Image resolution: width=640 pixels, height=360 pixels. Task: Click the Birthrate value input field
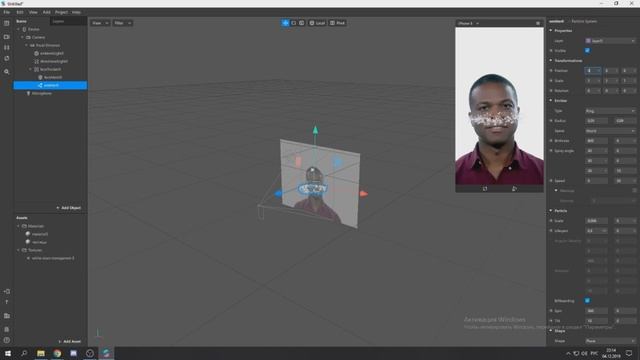click(x=596, y=141)
